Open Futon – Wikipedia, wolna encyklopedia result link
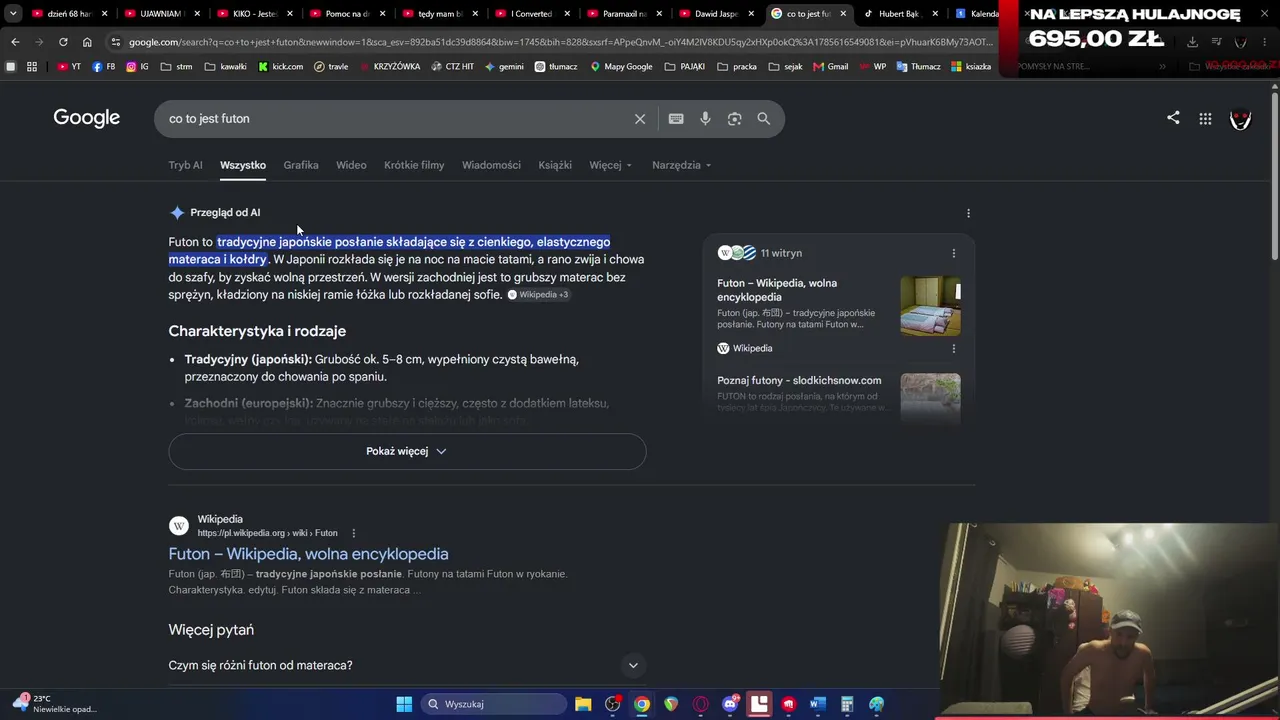Image resolution: width=1280 pixels, height=720 pixels. coord(308,554)
